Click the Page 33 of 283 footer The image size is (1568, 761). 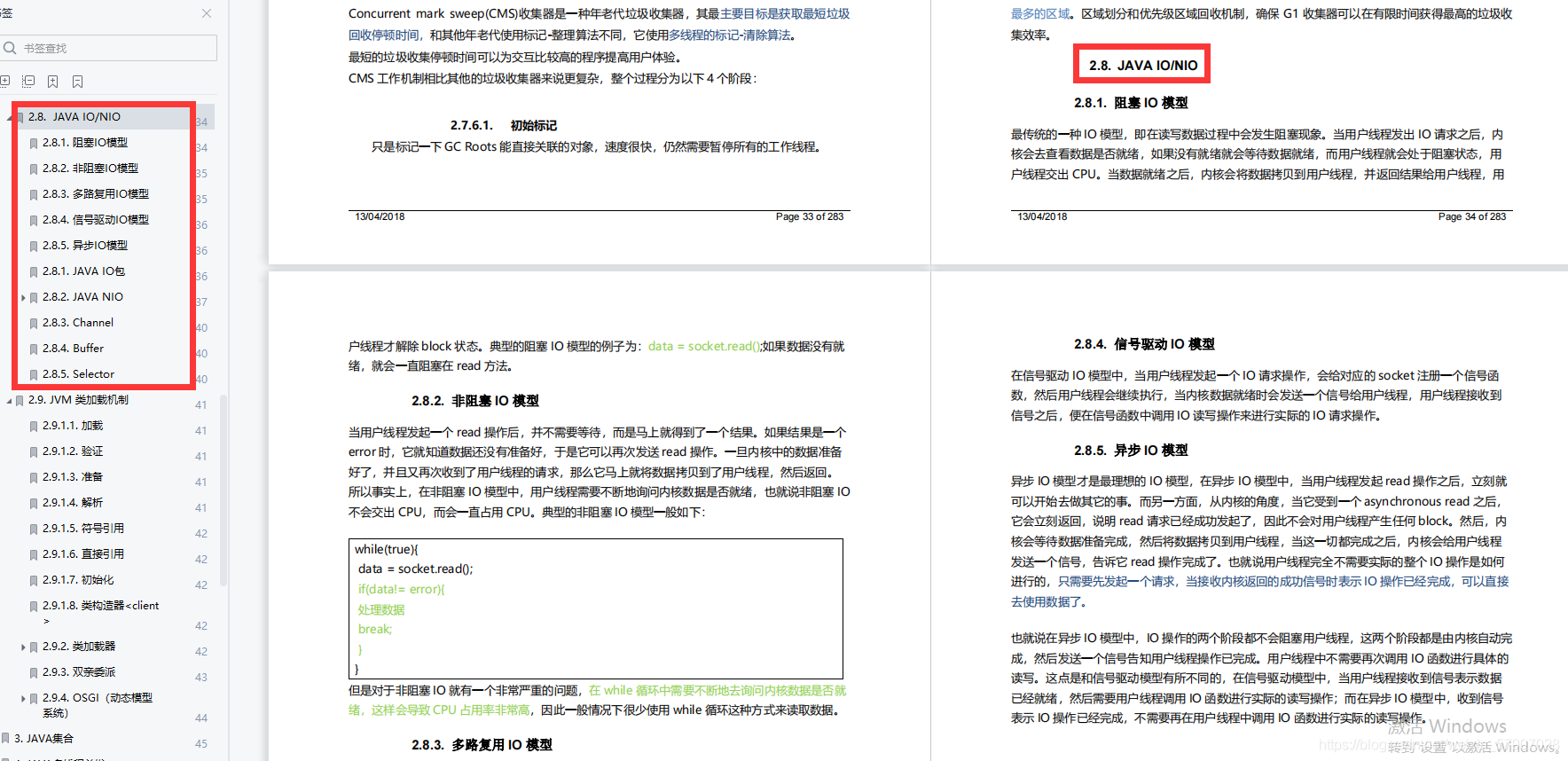click(810, 216)
